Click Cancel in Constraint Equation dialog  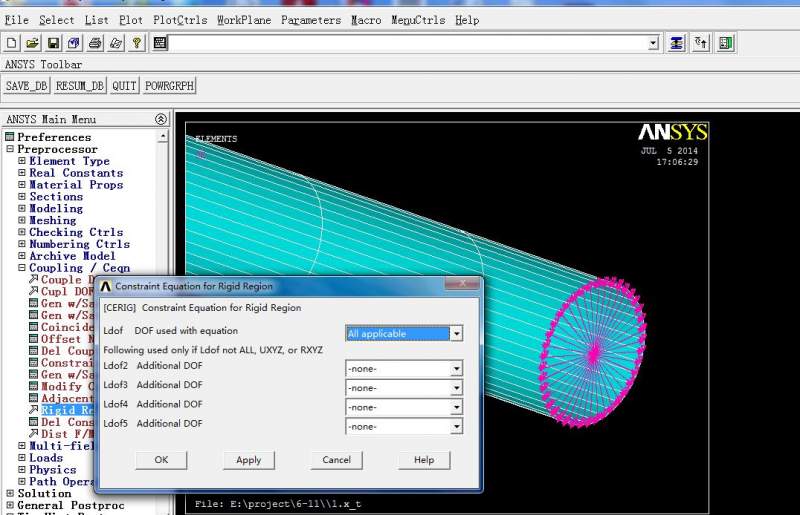336,460
